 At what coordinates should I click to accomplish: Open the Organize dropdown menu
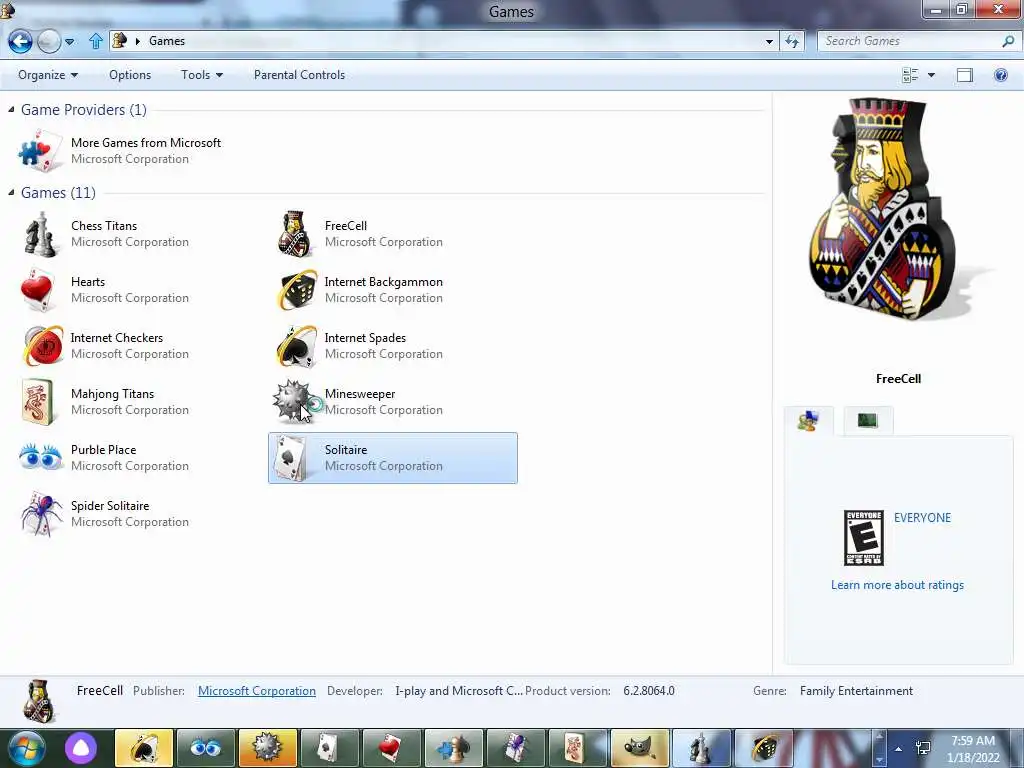tap(48, 75)
